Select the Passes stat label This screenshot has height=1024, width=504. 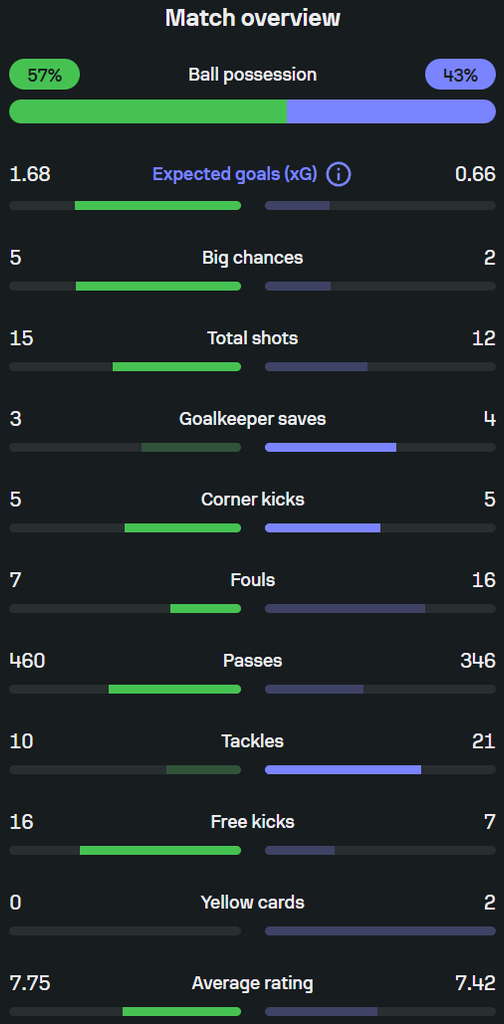[x=253, y=661]
